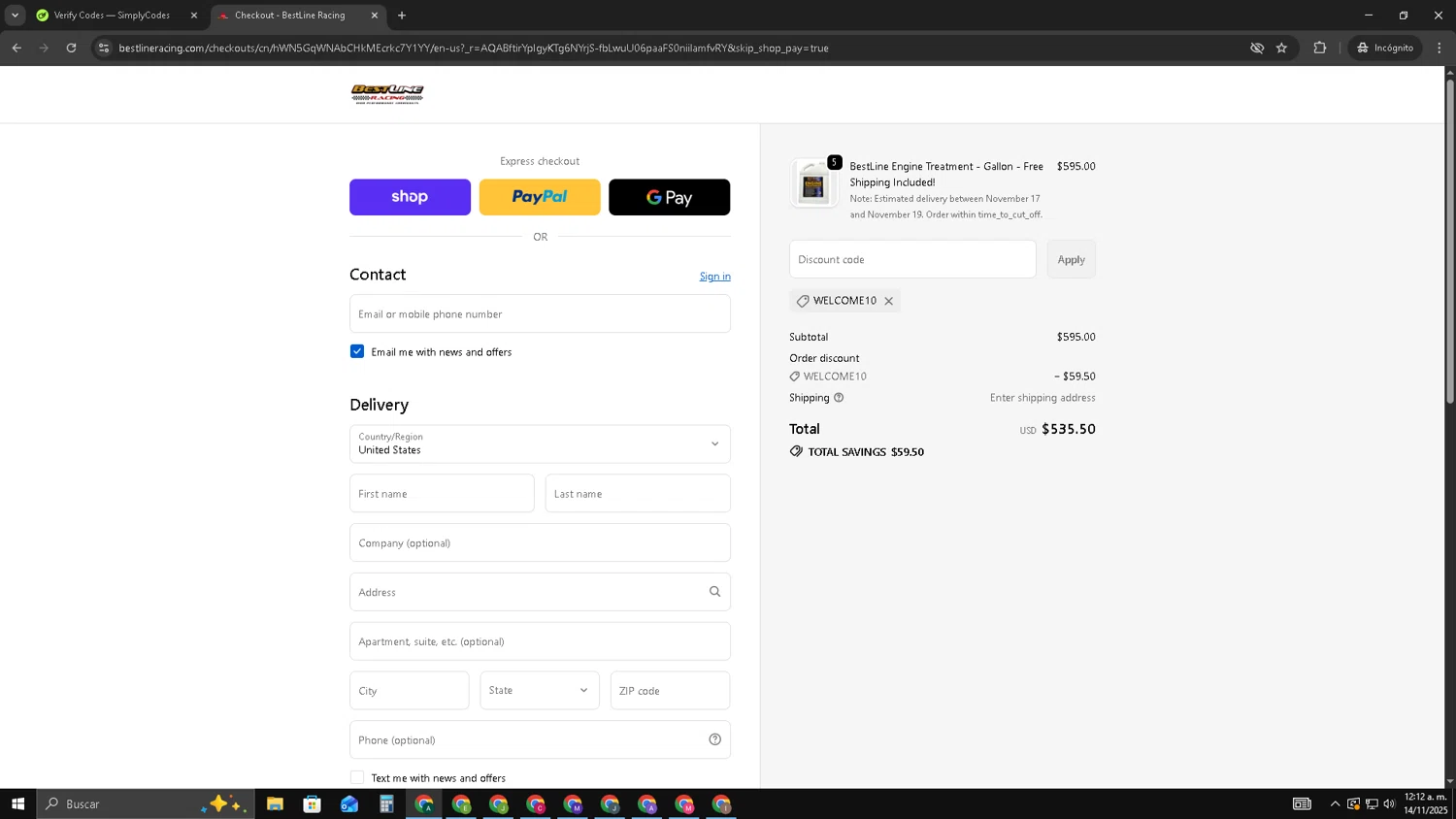Open Microsoft Store from taskbar

(x=312, y=803)
